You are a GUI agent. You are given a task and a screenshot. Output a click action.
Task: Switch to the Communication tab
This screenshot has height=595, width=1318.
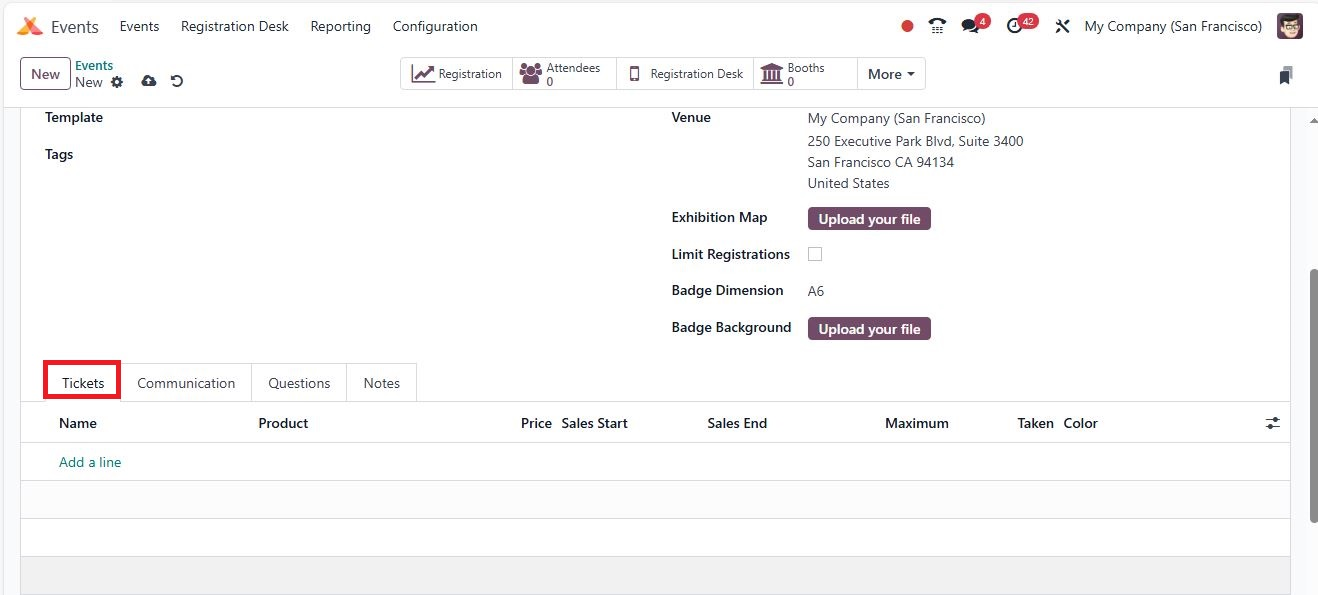tap(186, 383)
